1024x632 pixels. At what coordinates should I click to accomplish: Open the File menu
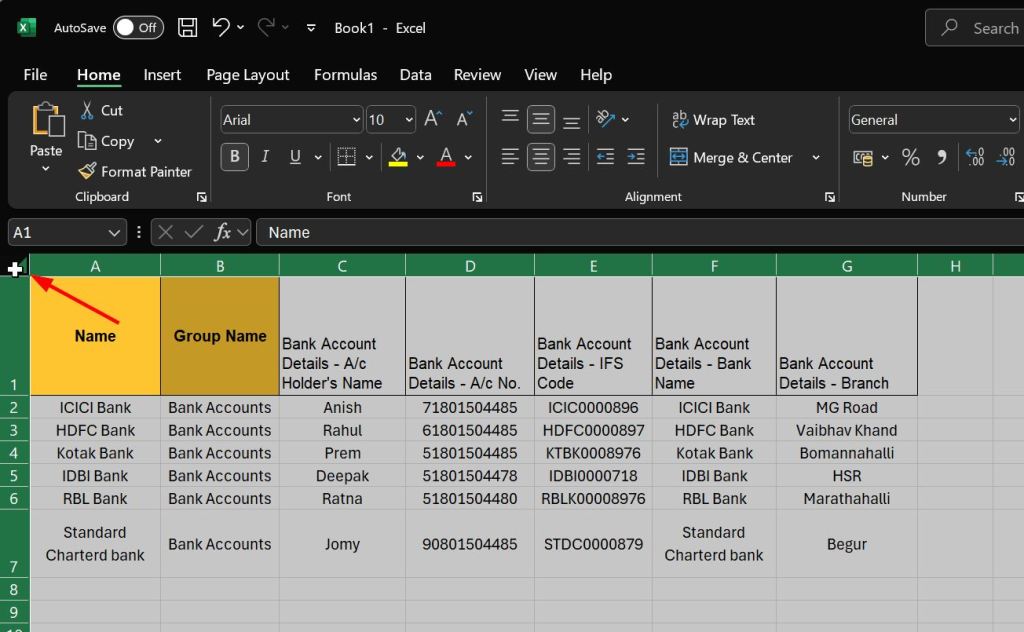coord(35,75)
